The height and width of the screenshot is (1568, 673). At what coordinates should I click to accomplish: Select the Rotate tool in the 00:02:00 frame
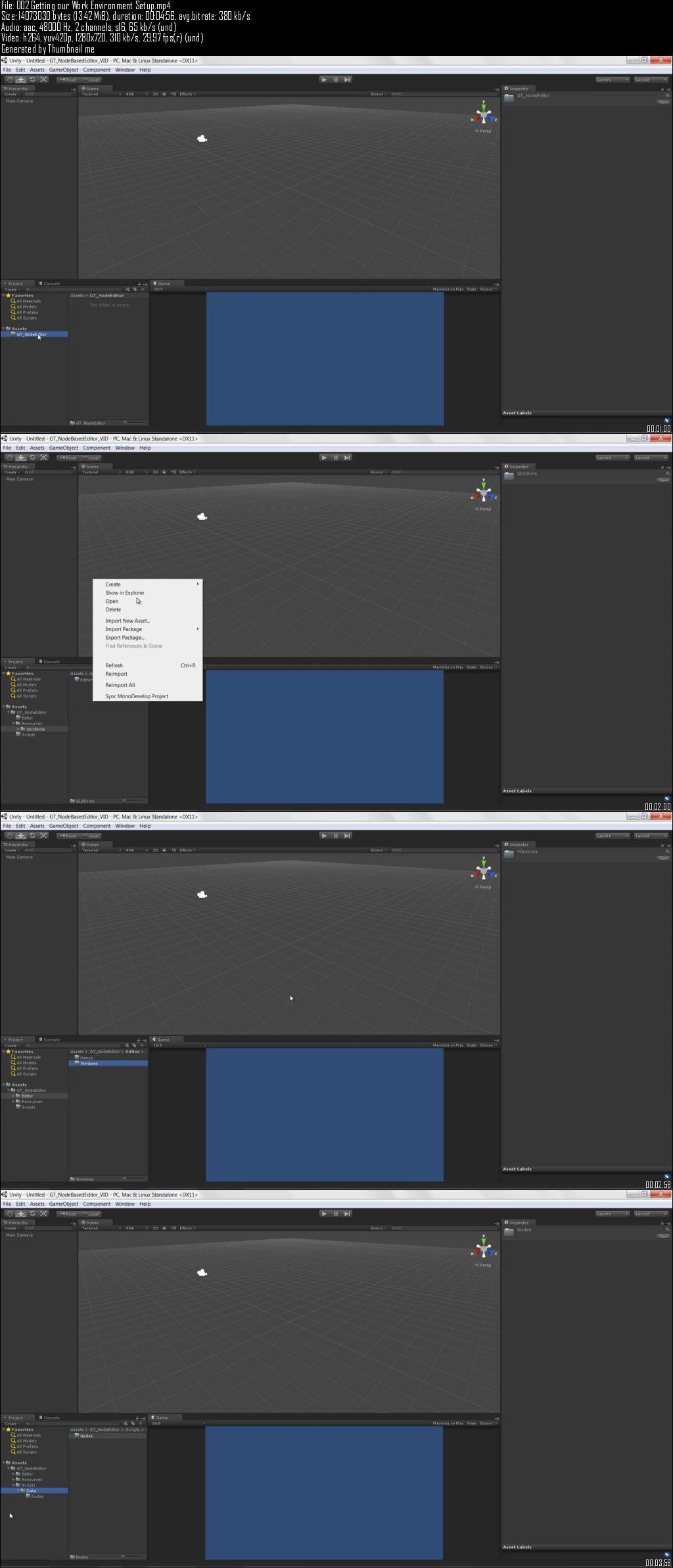click(32, 458)
